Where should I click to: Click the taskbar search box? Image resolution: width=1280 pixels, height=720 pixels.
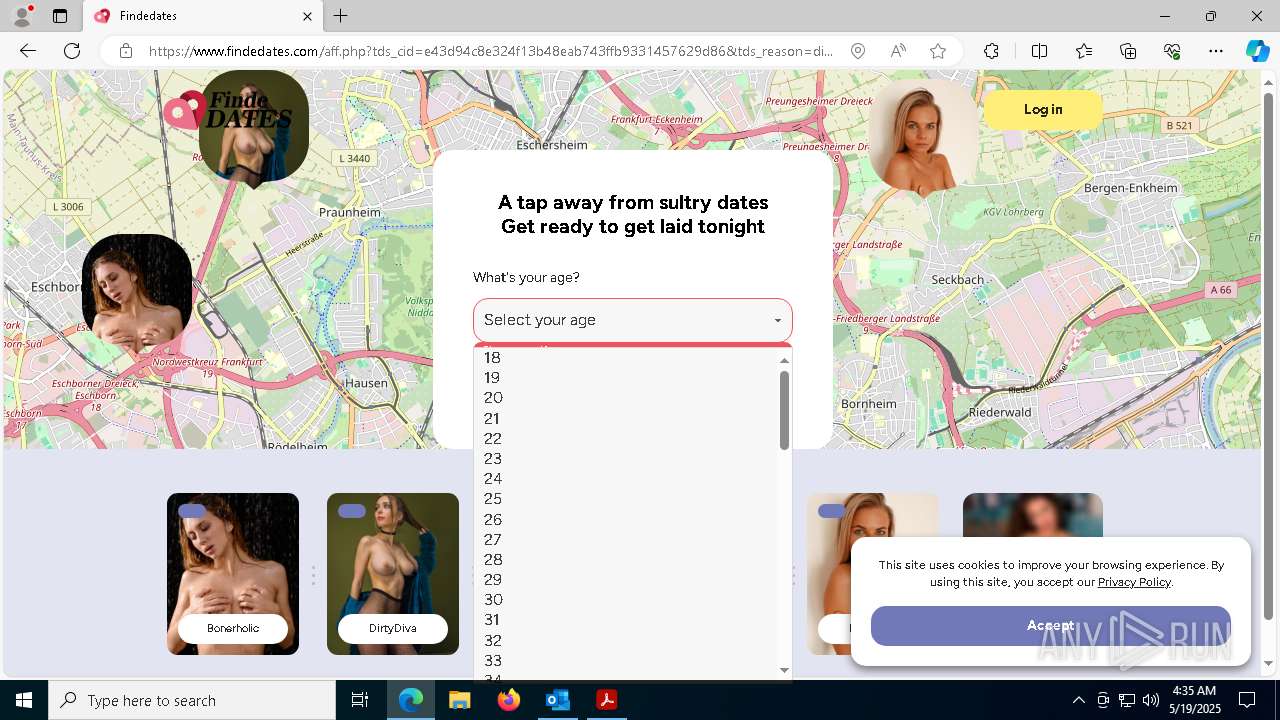pyautogui.click(x=192, y=700)
